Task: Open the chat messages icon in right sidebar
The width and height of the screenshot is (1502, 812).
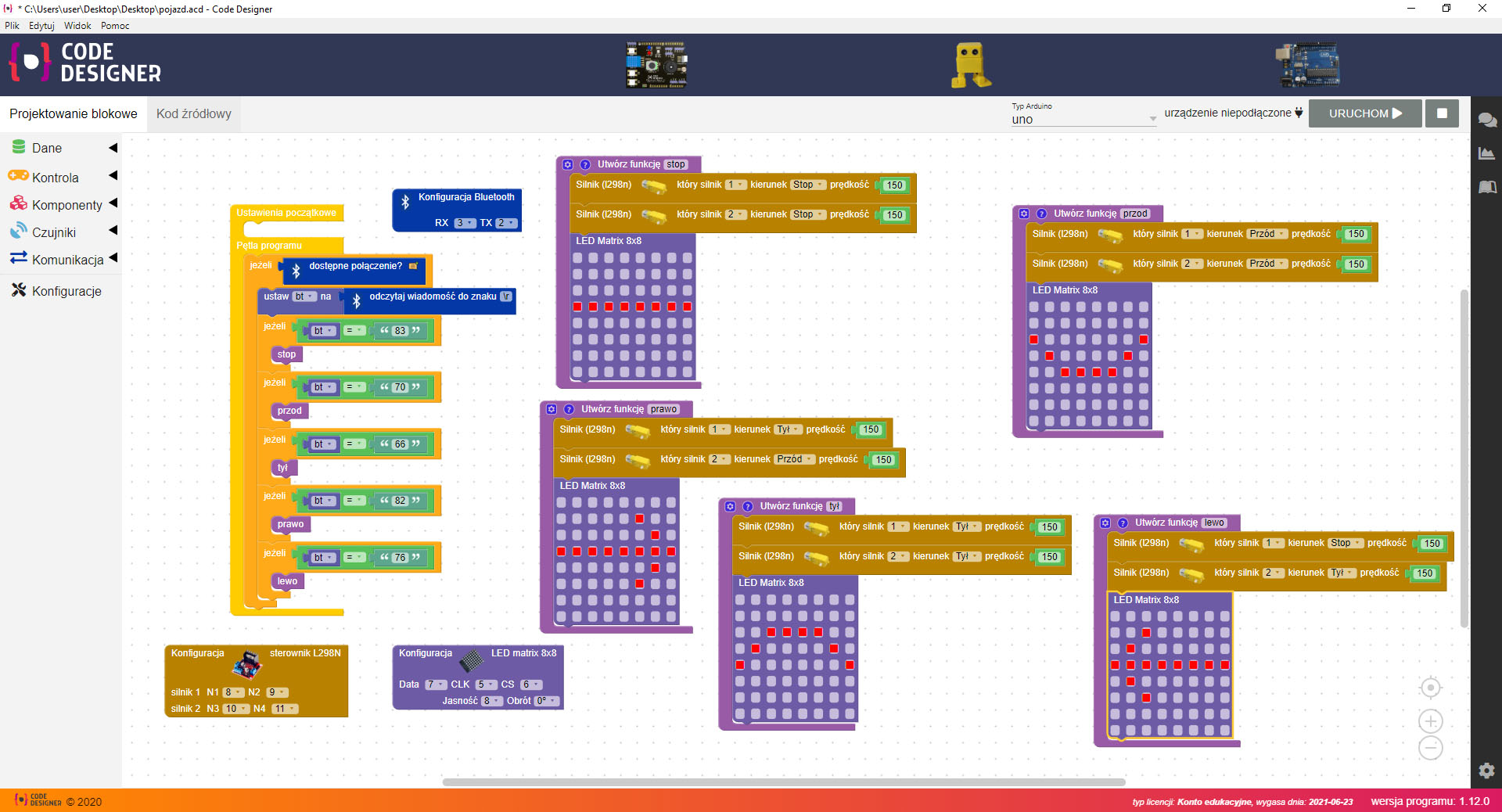Action: (1487, 120)
